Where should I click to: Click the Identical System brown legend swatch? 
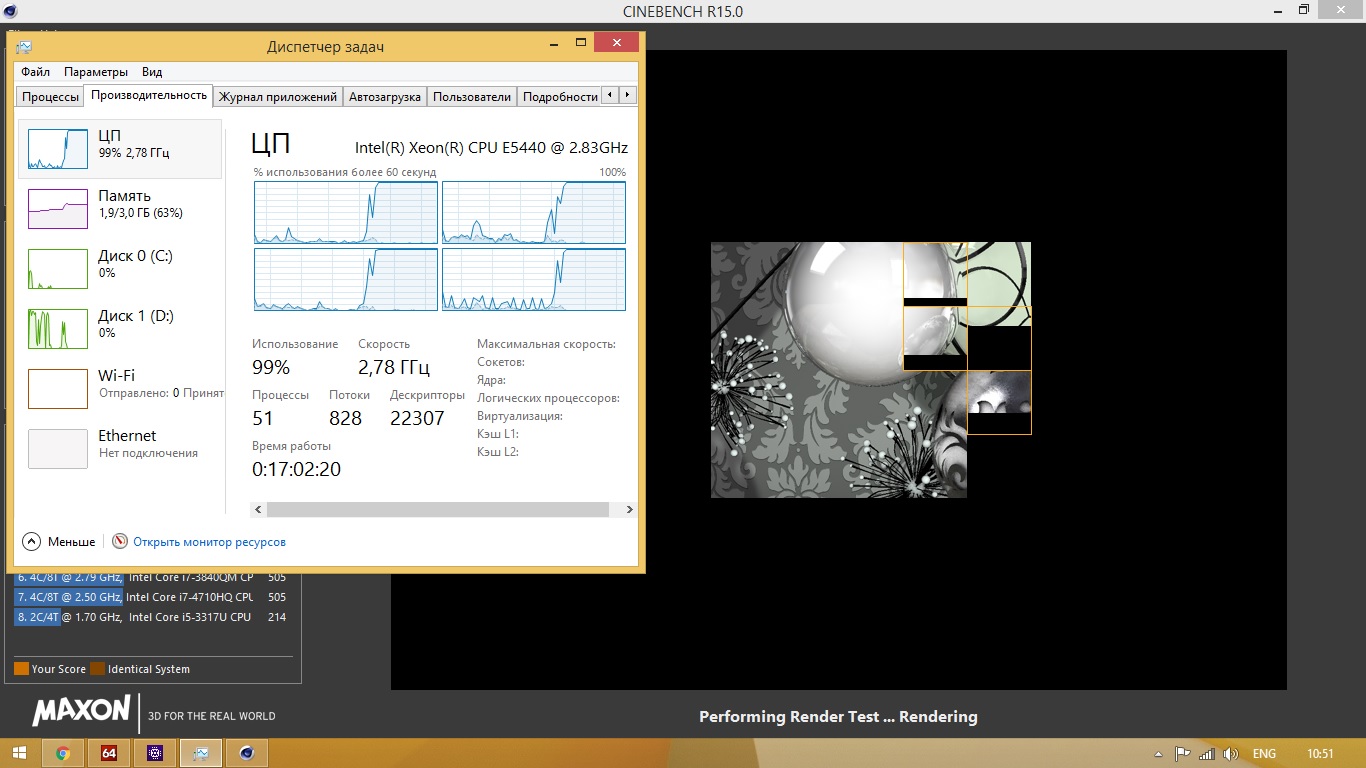pos(97,669)
